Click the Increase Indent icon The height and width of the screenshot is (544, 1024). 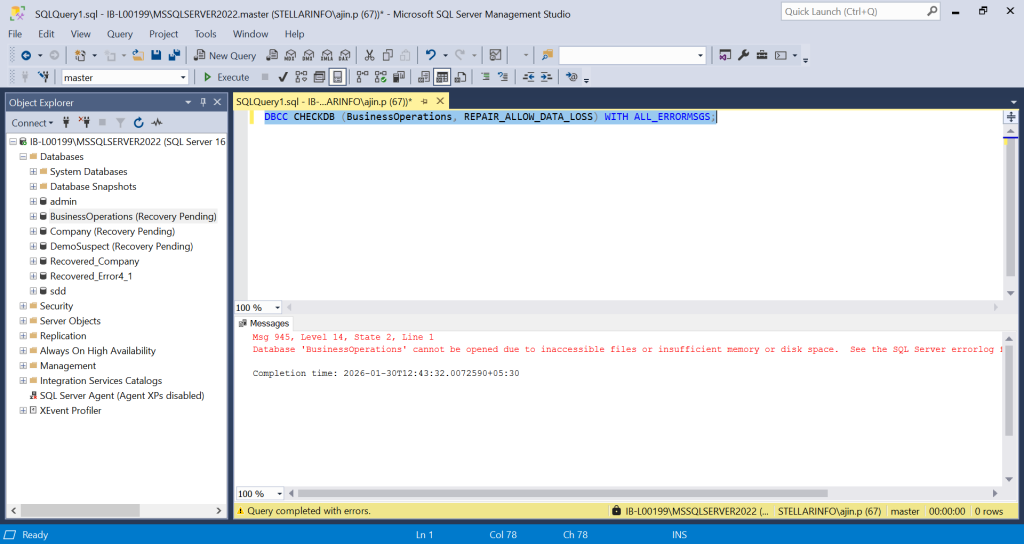(547, 77)
